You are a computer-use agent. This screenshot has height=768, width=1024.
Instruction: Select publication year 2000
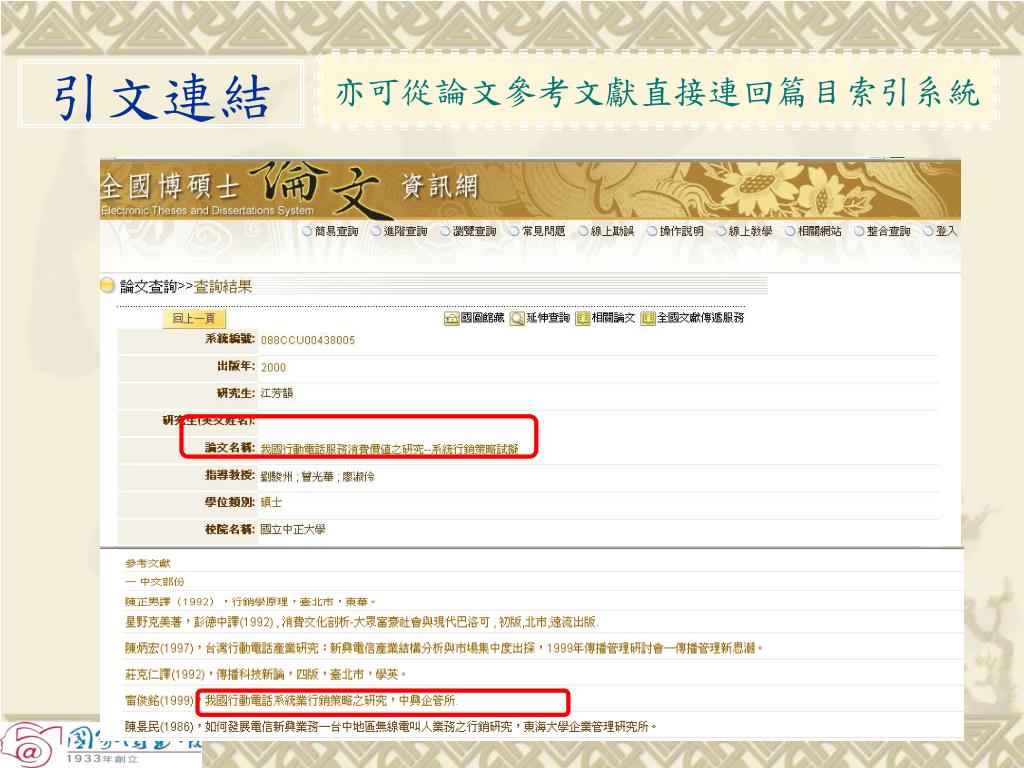273,368
